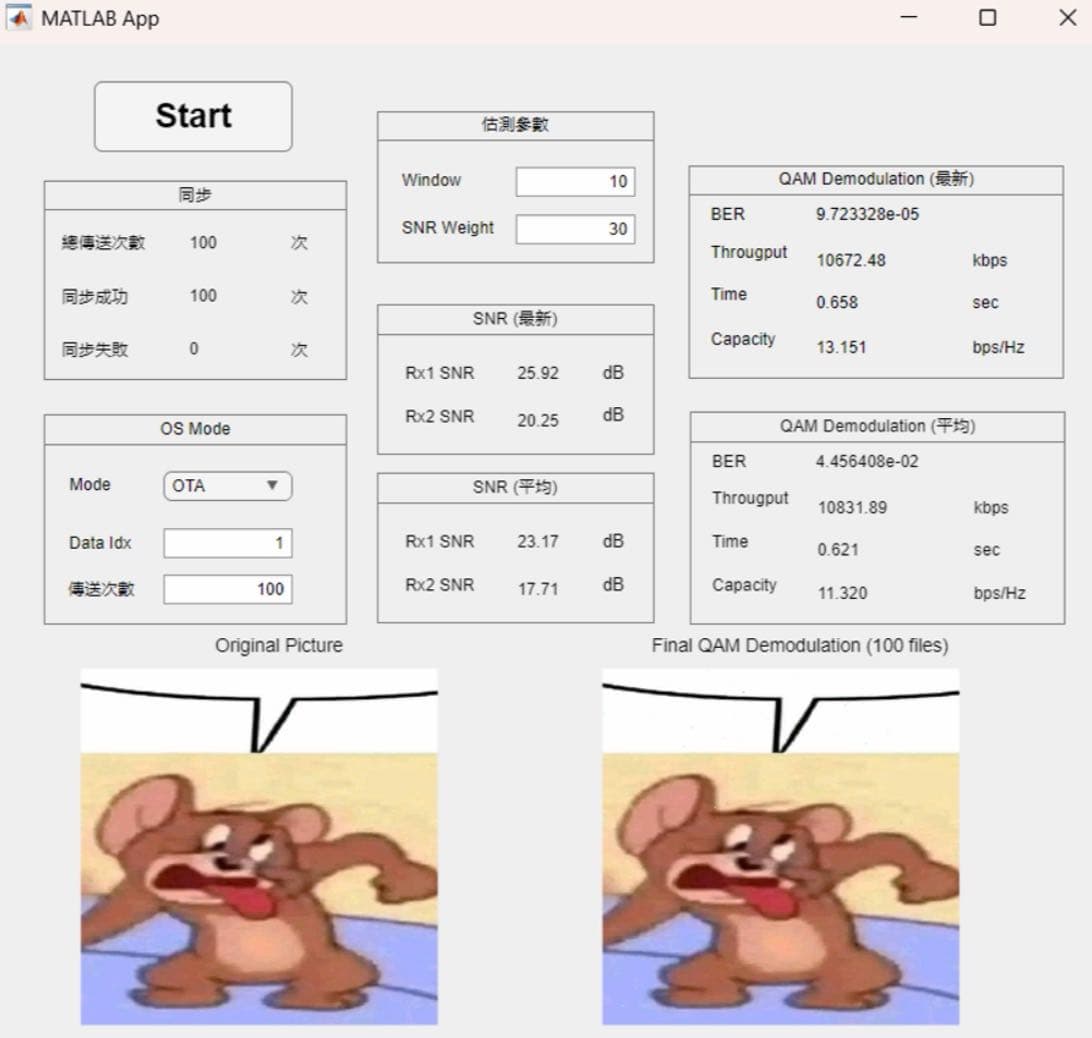Click the SNR Weight label

pyautogui.click(x=447, y=228)
